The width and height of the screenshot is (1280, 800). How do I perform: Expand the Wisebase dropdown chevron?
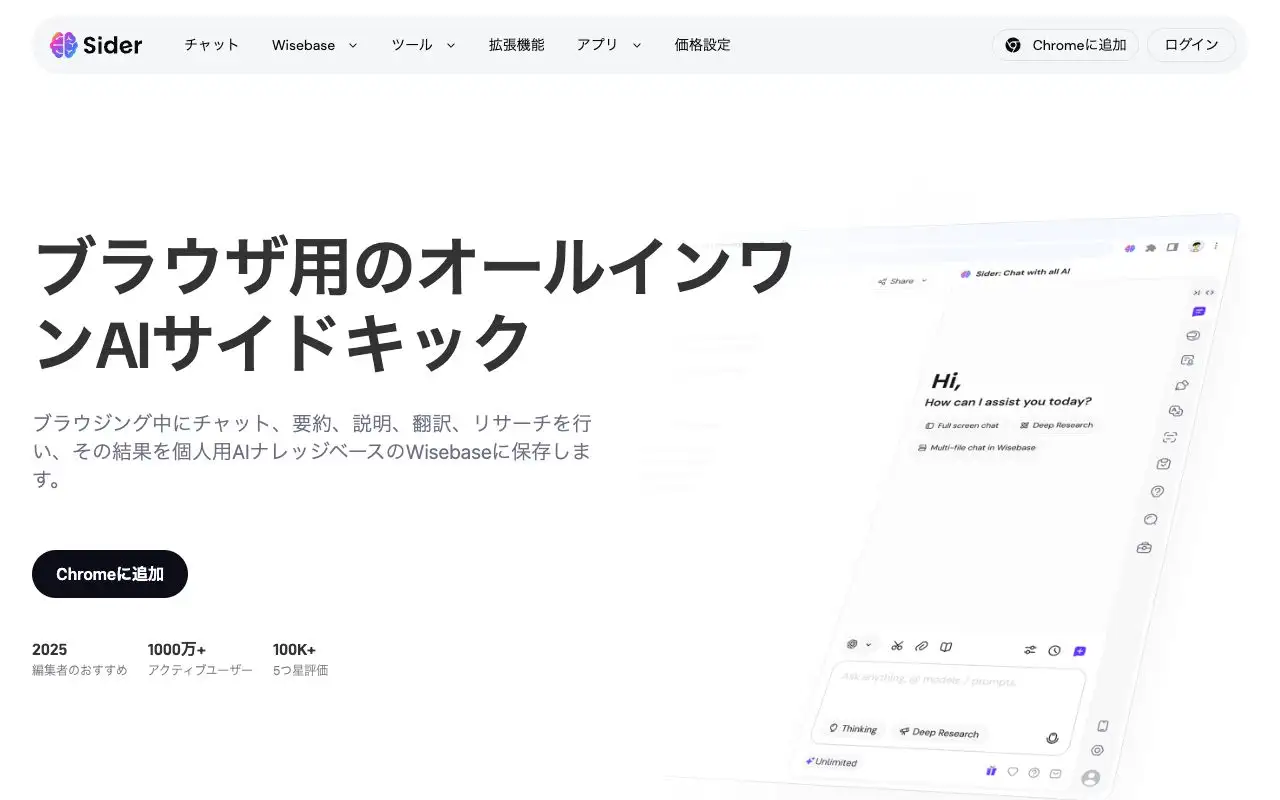point(352,45)
